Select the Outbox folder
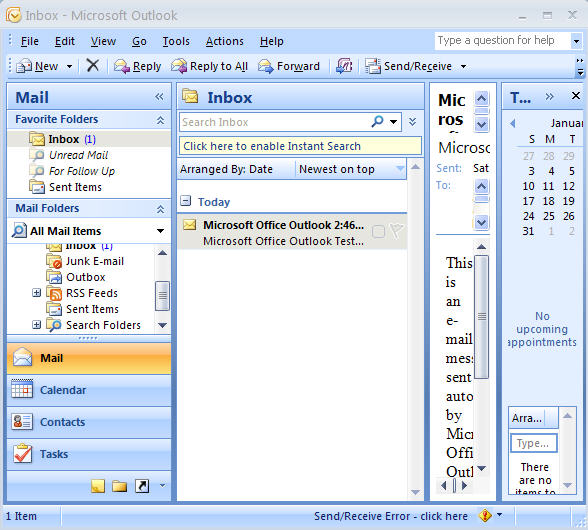Viewport: 588px width, 530px height. click(86, 277)
